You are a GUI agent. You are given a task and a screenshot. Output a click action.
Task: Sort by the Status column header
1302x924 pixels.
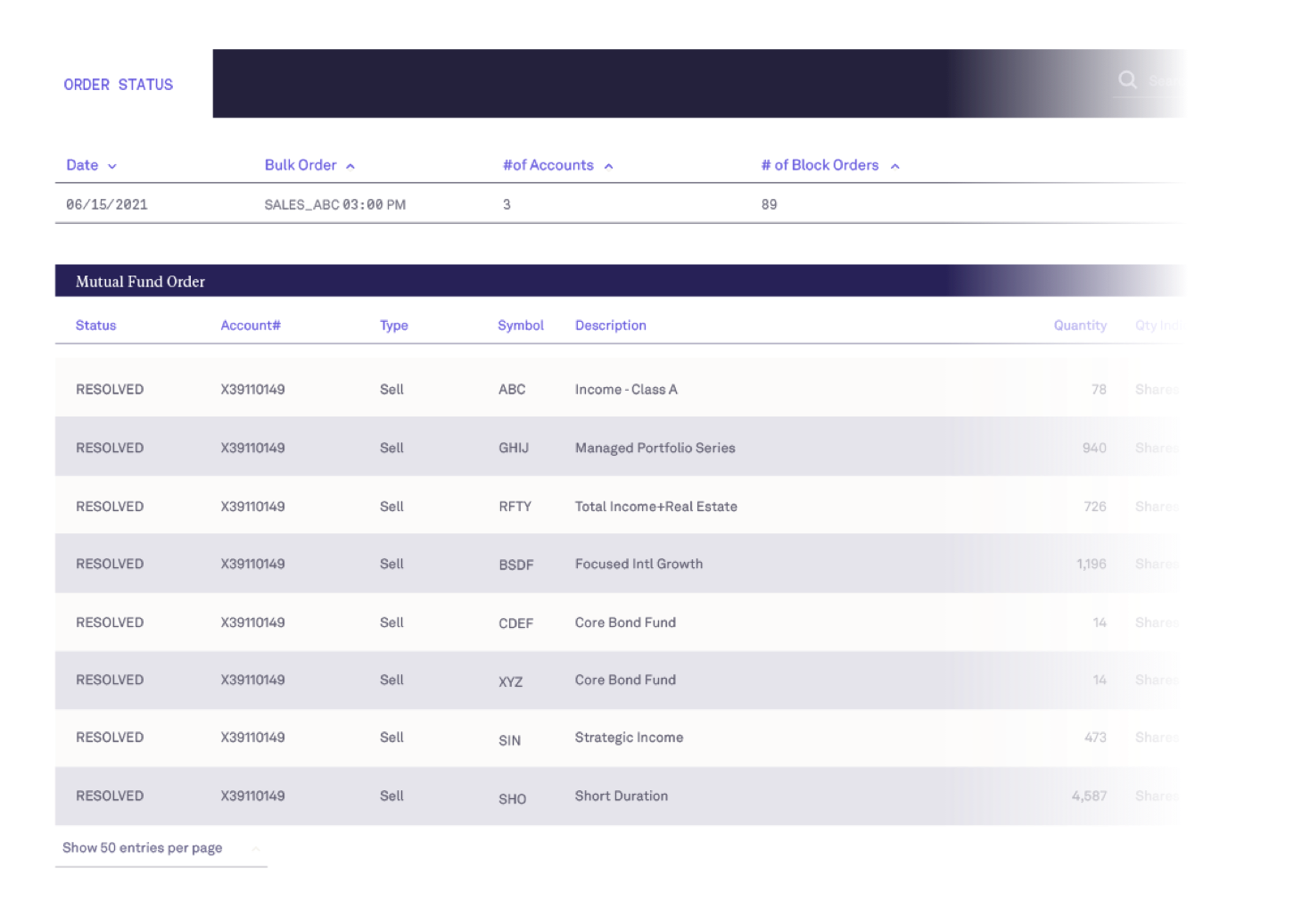[95, 326]
